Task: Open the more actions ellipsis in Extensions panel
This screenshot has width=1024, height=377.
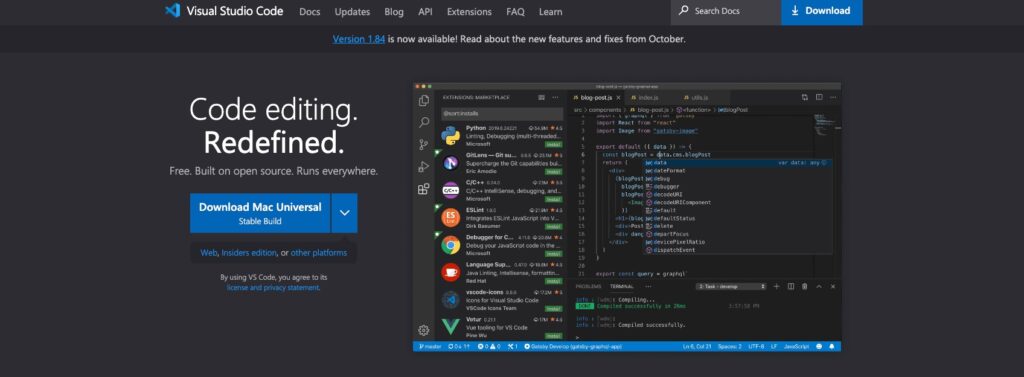Action: click(x=556, y=97)
